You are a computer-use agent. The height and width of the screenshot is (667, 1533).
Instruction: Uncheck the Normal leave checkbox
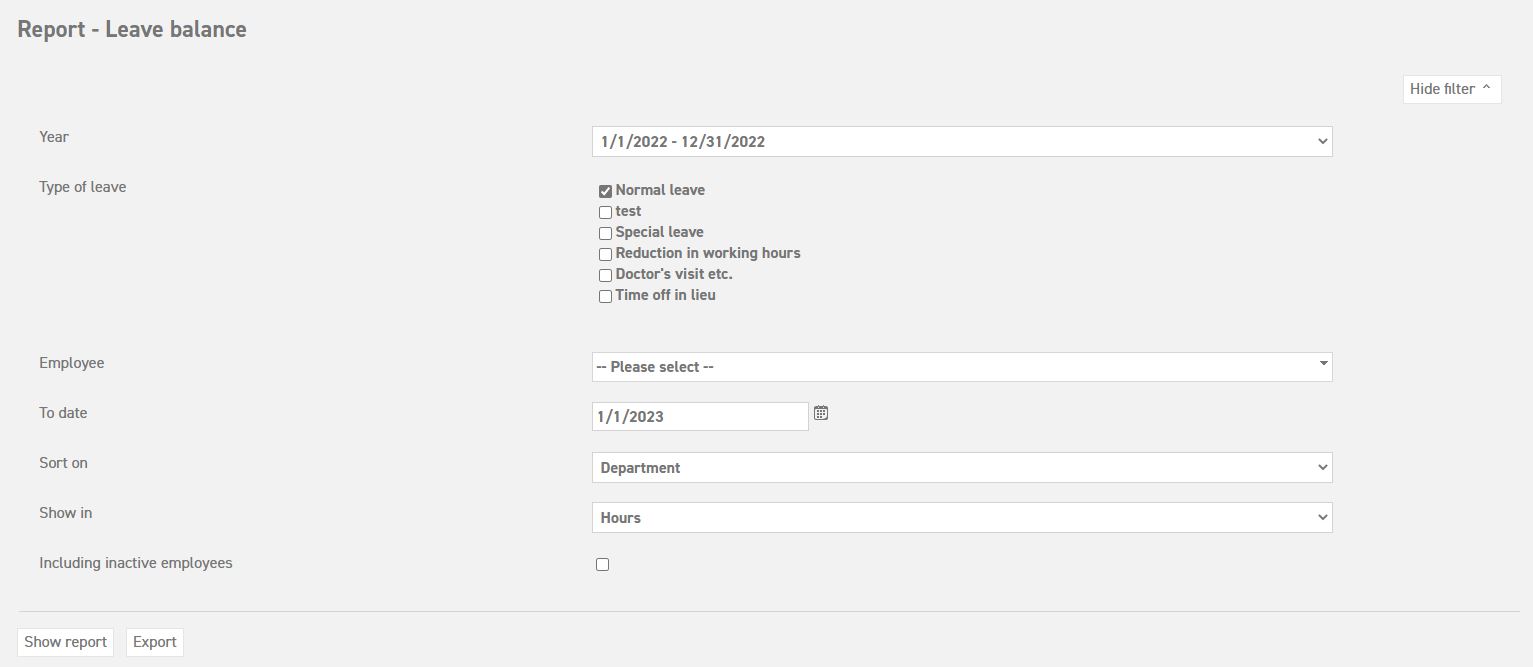coord(605,191)
